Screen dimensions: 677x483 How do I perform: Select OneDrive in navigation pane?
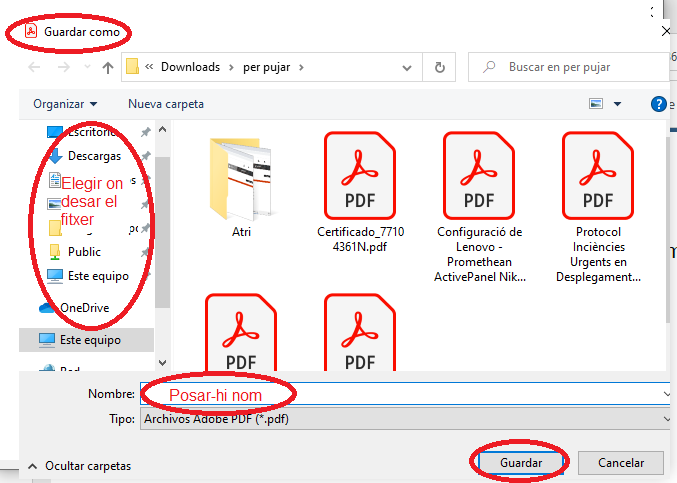(x=84, y=308)
